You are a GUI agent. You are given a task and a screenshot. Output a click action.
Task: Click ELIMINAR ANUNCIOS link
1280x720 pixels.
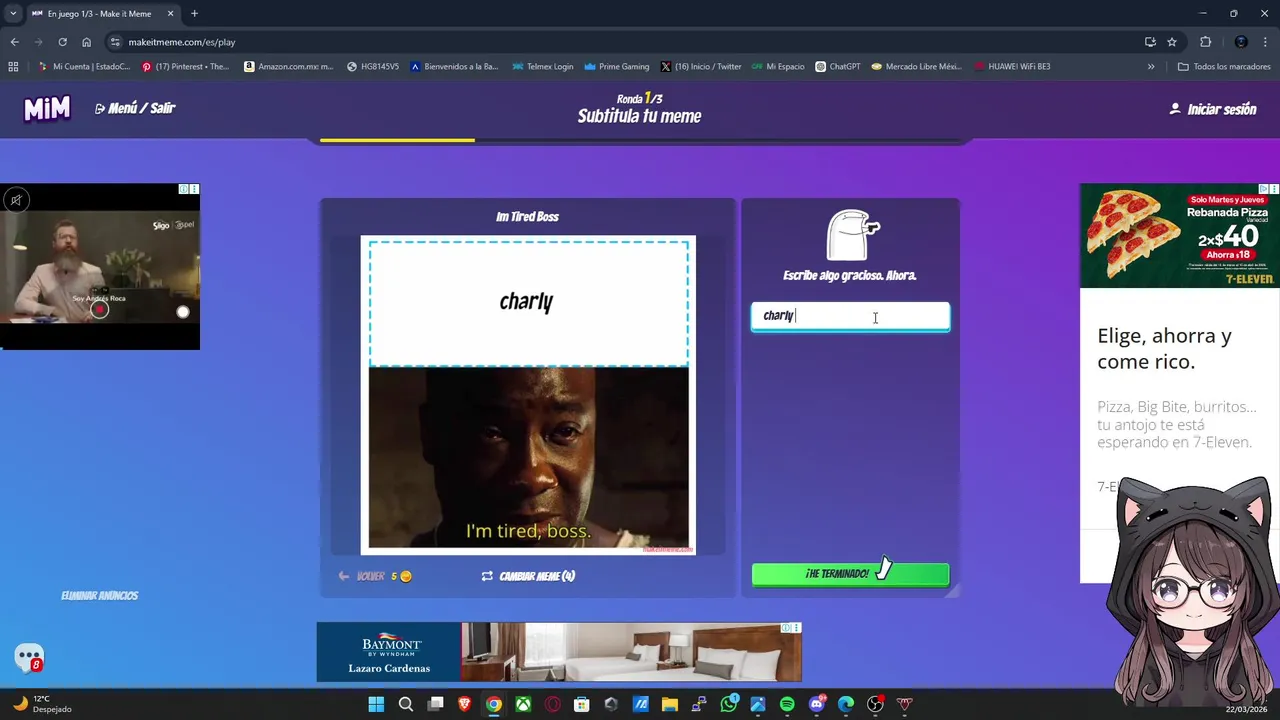99,595
